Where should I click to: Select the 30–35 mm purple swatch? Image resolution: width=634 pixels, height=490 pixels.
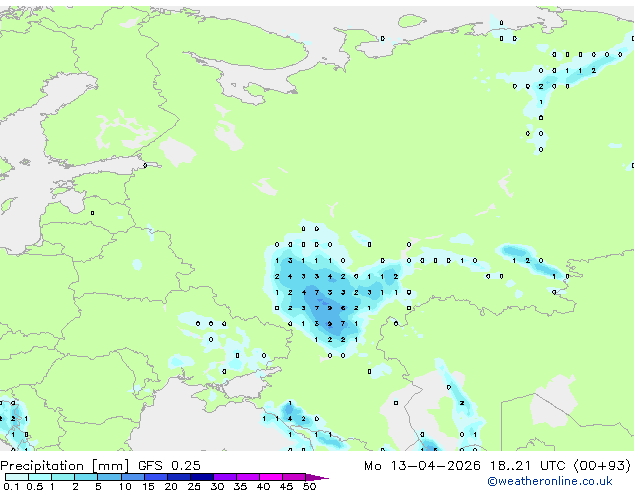click(225, 477)
